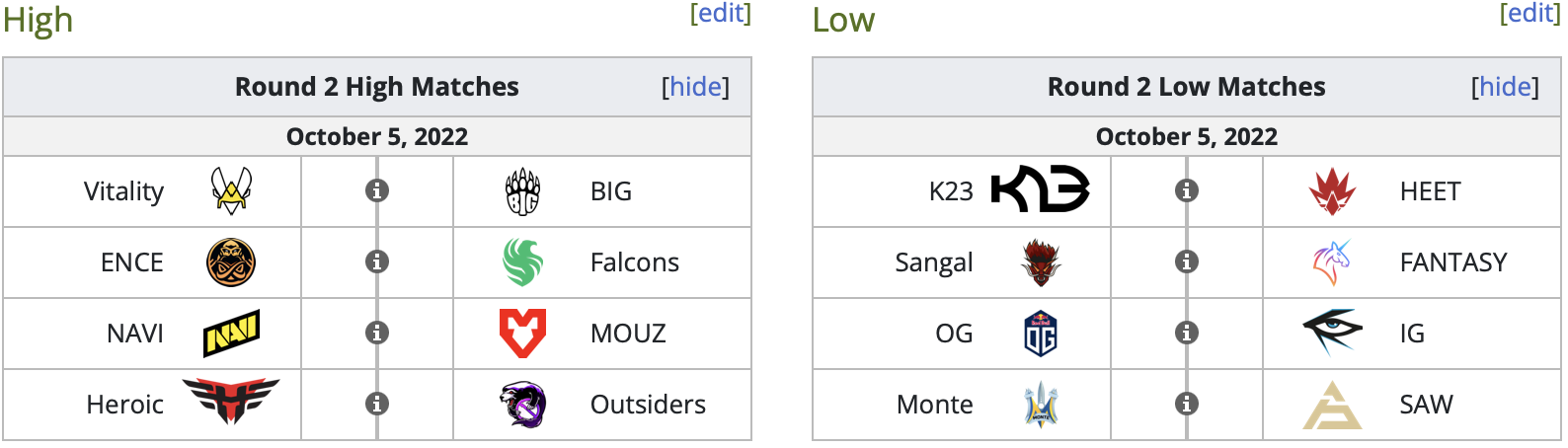
Task: Click the SAW team logo
Action: coord(1332,405)
